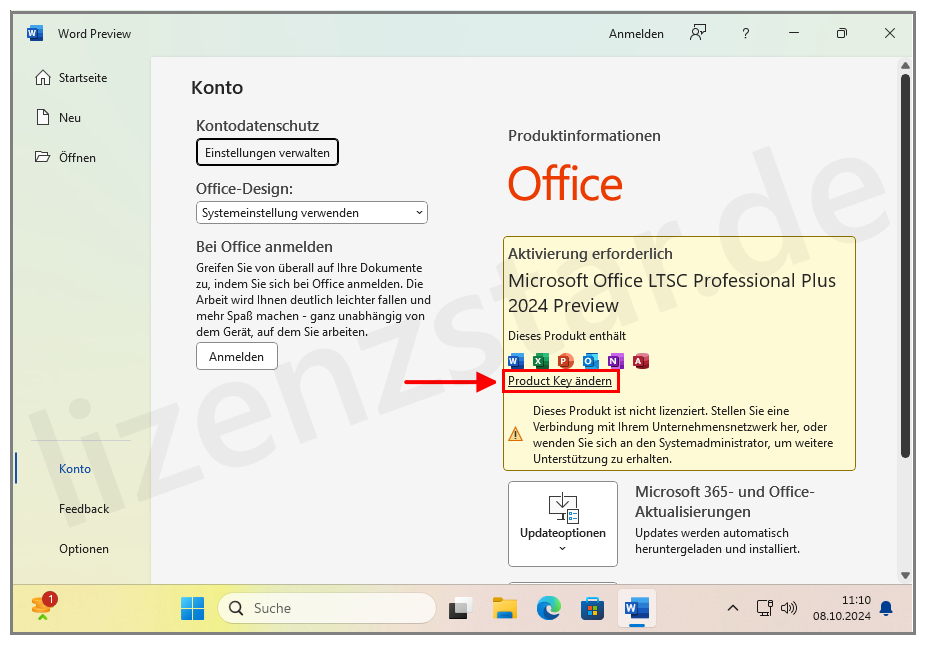Click the Excel product icon
This screenshot has width=926, height=645.
pos(540,361)
